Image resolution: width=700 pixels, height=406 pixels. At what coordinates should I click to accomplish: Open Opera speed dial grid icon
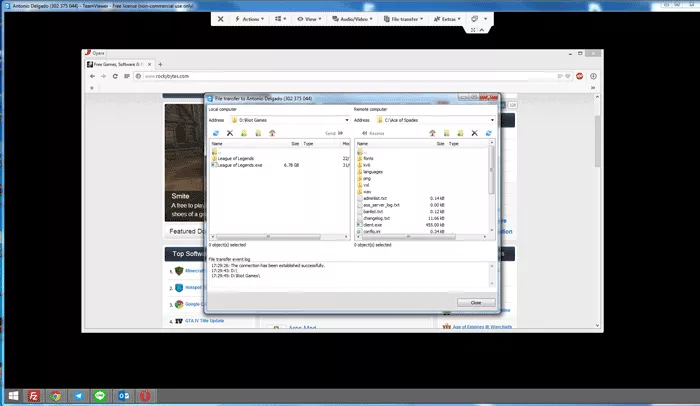pyautogui.click(x=127, y=76)
